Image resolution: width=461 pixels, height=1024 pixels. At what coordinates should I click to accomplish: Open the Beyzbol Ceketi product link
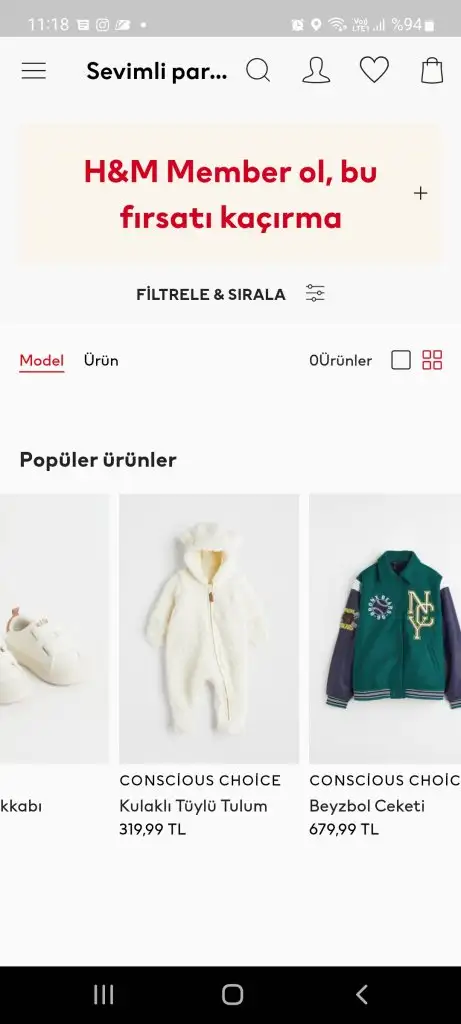coord(367,806)
